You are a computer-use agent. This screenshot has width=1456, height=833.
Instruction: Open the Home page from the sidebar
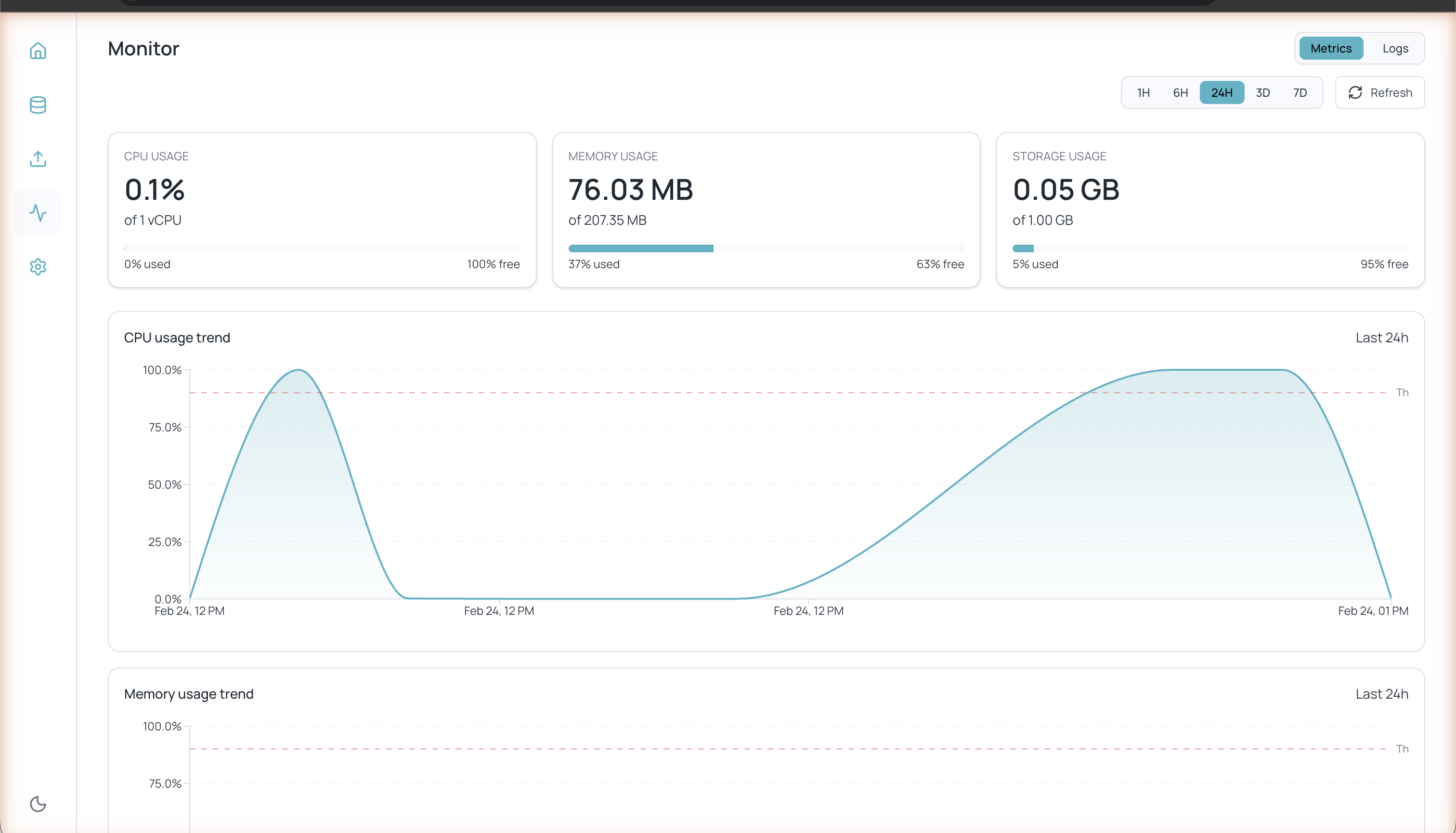pyautogui.click(x=38, y=52)
